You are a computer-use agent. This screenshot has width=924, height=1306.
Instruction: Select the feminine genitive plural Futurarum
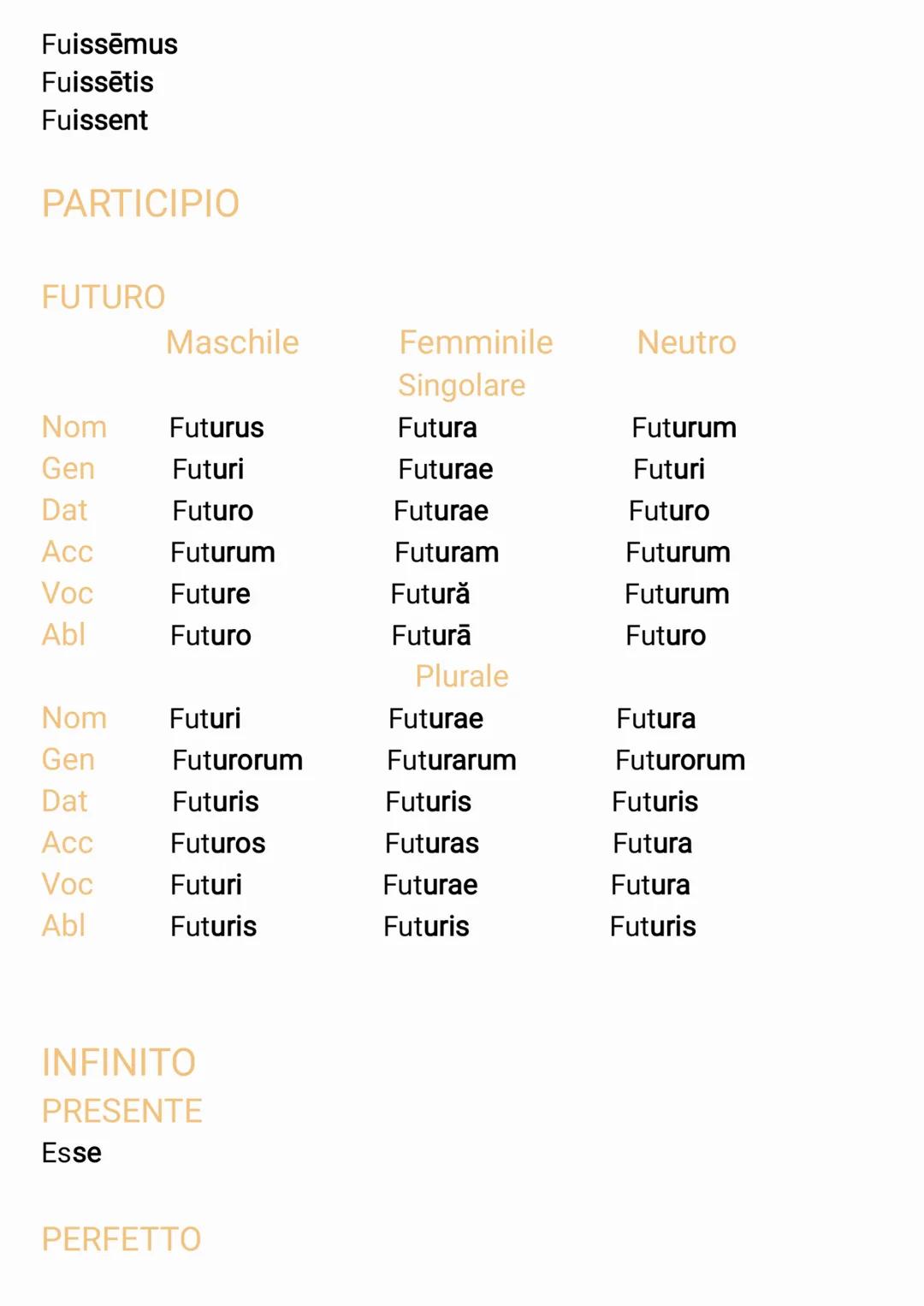(452, 760)
